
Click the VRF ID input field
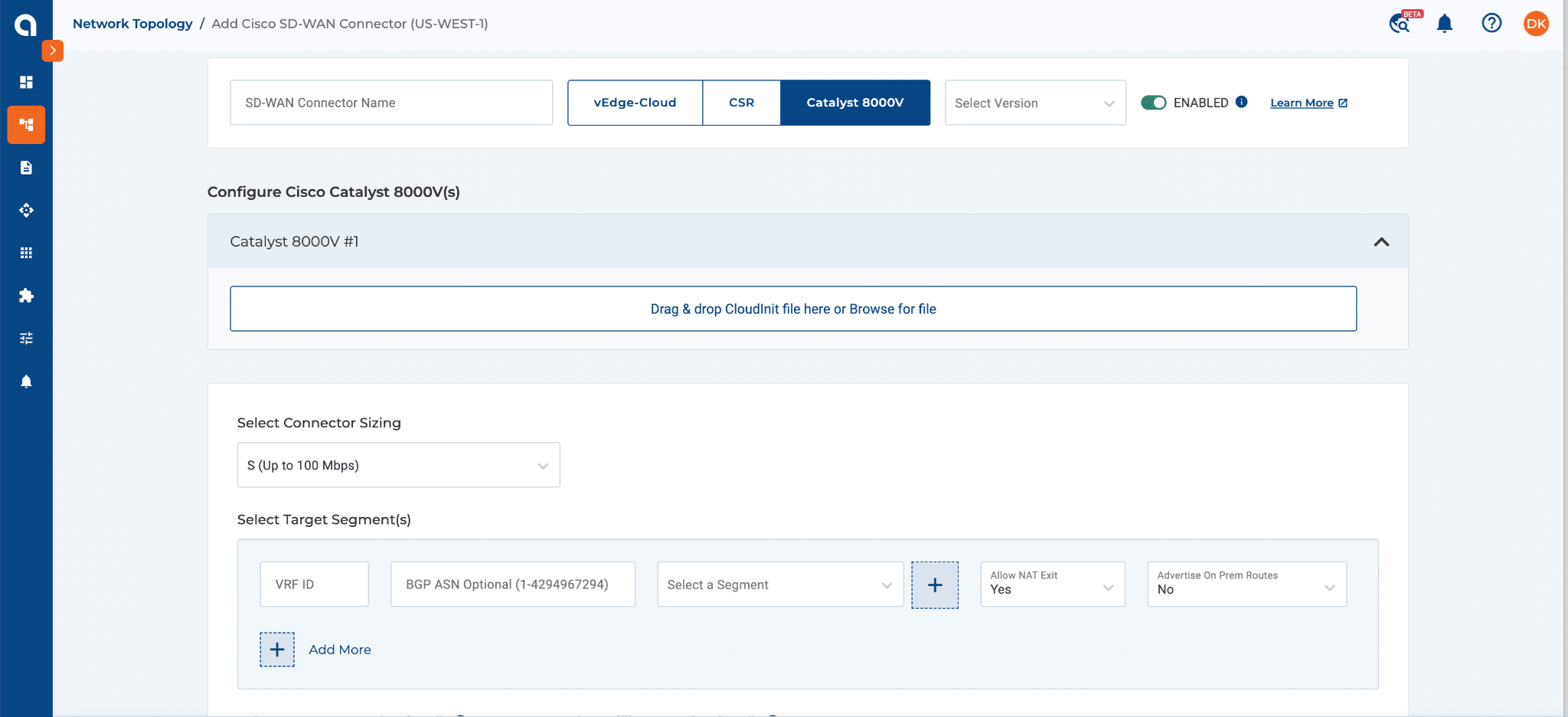click(x=314, y=584)
